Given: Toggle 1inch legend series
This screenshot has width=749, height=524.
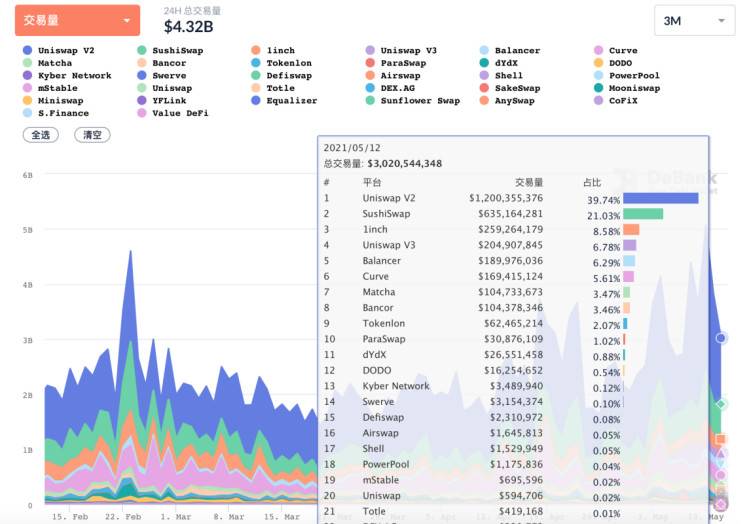Looking at the screenshot, I should (273, 50).
